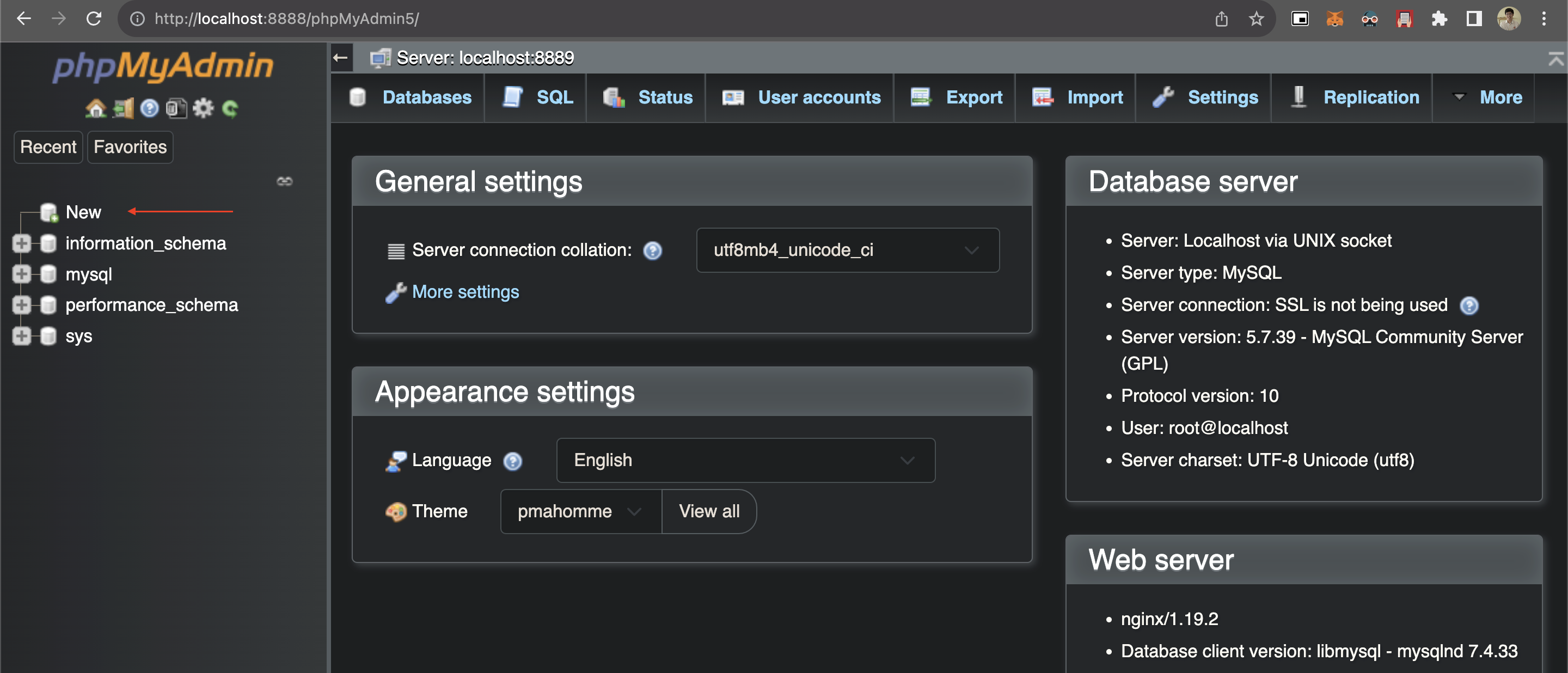Click the sys database cylinder icon
1568x673 pixels.
coord(48,336)
